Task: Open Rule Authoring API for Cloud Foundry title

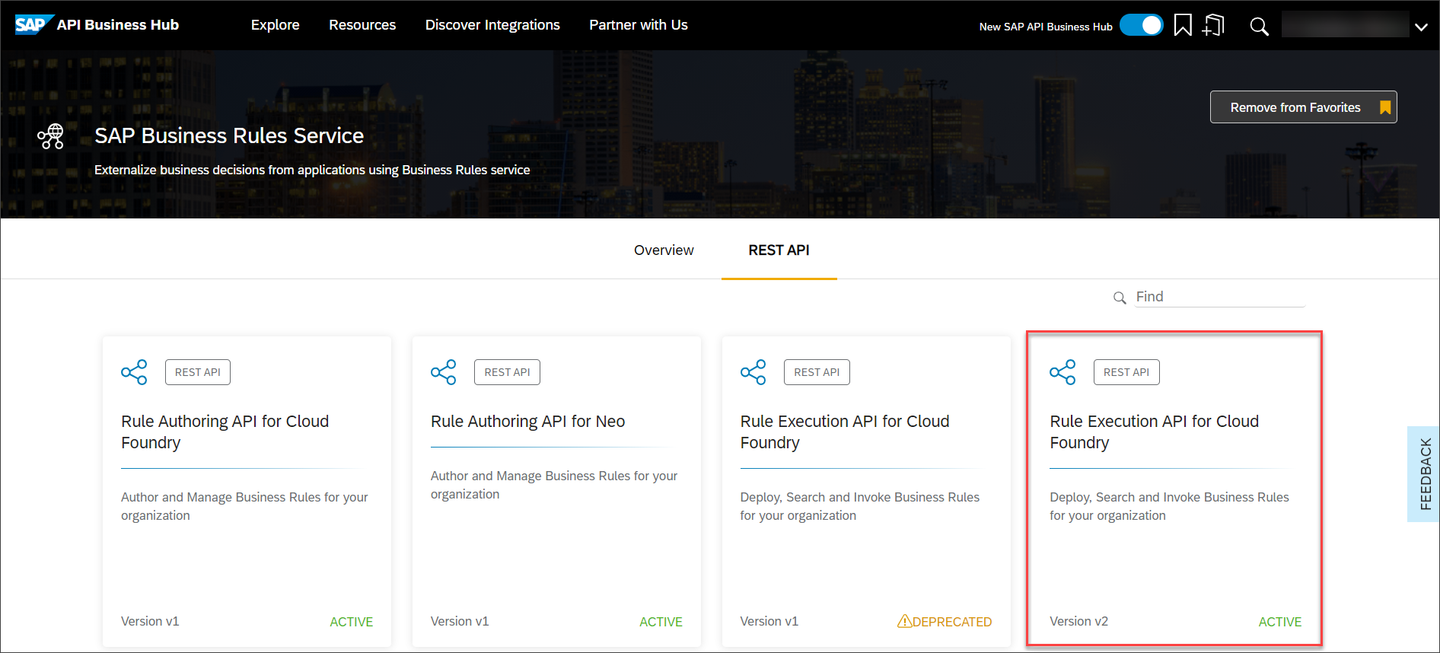Action: pyautogui.click(x=225, y=432)
